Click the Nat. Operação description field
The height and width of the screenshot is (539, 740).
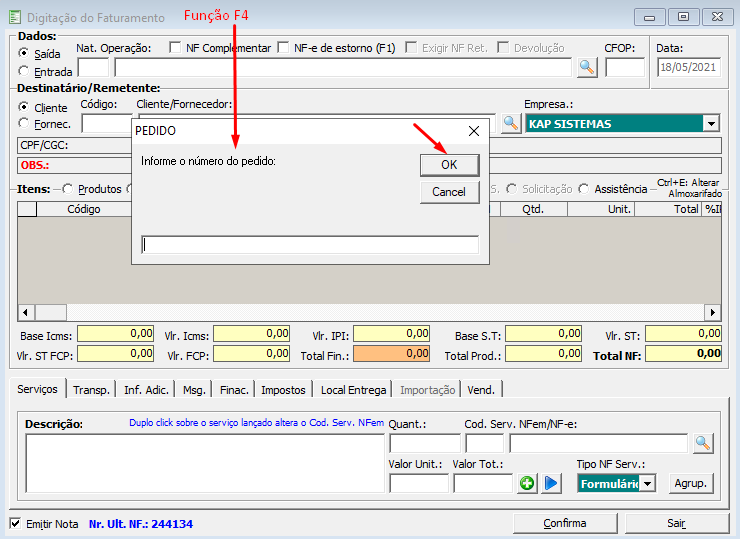[343, 68]
